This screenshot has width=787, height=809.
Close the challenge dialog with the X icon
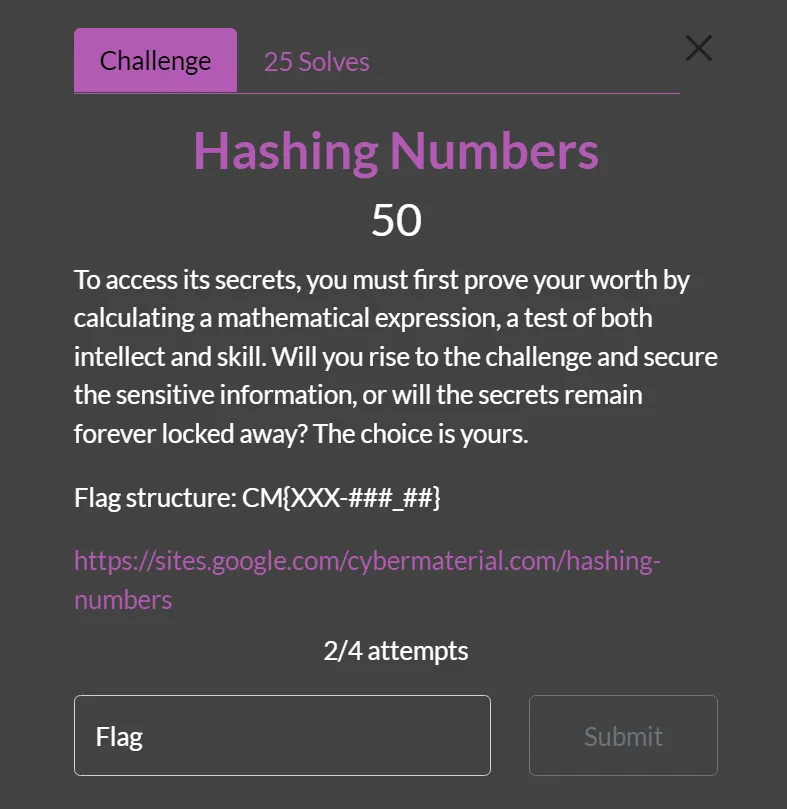[x=698, y=48]
